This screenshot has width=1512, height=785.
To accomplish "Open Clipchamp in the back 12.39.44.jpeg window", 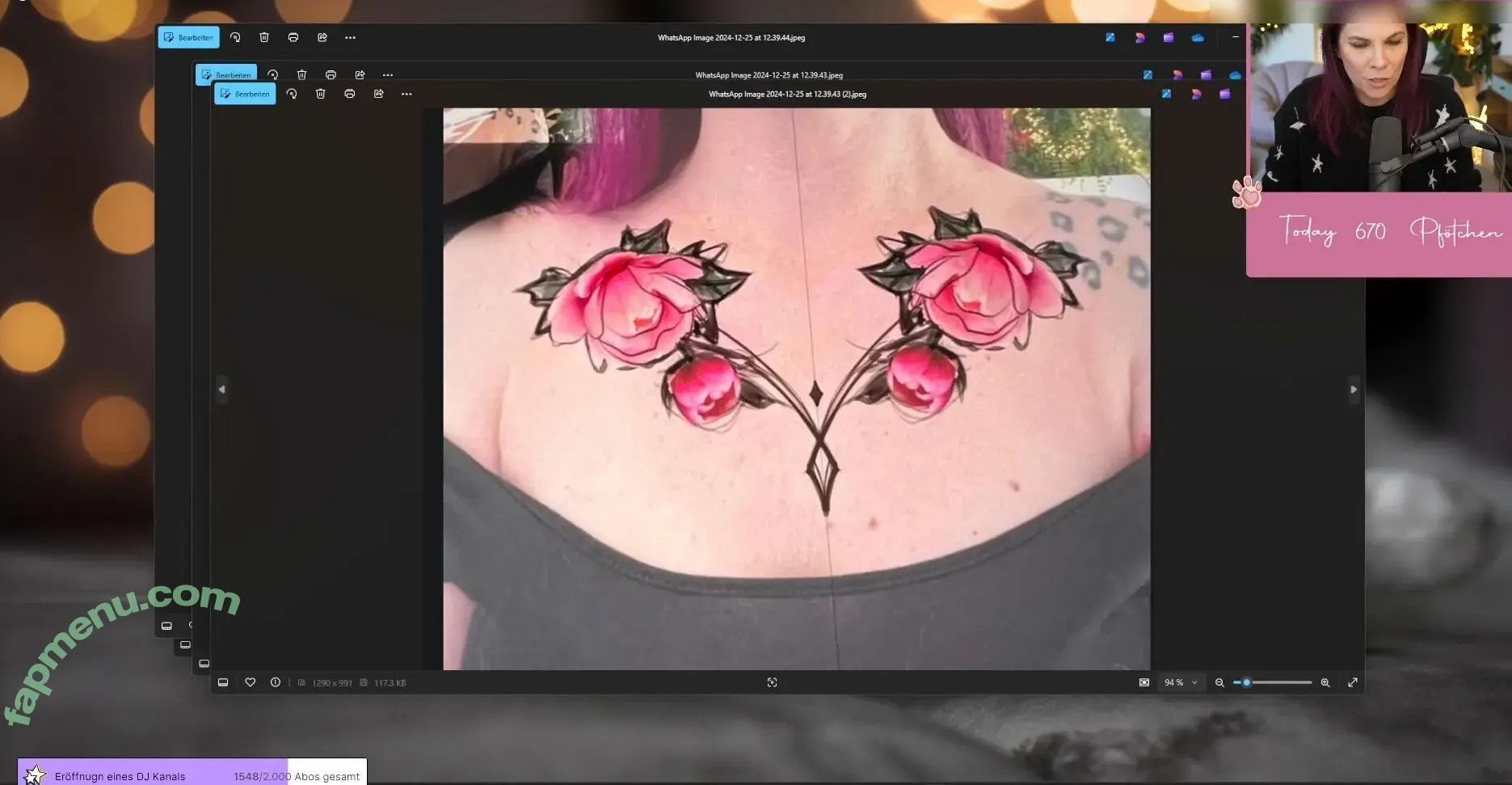I will (x=1139, y=37).
